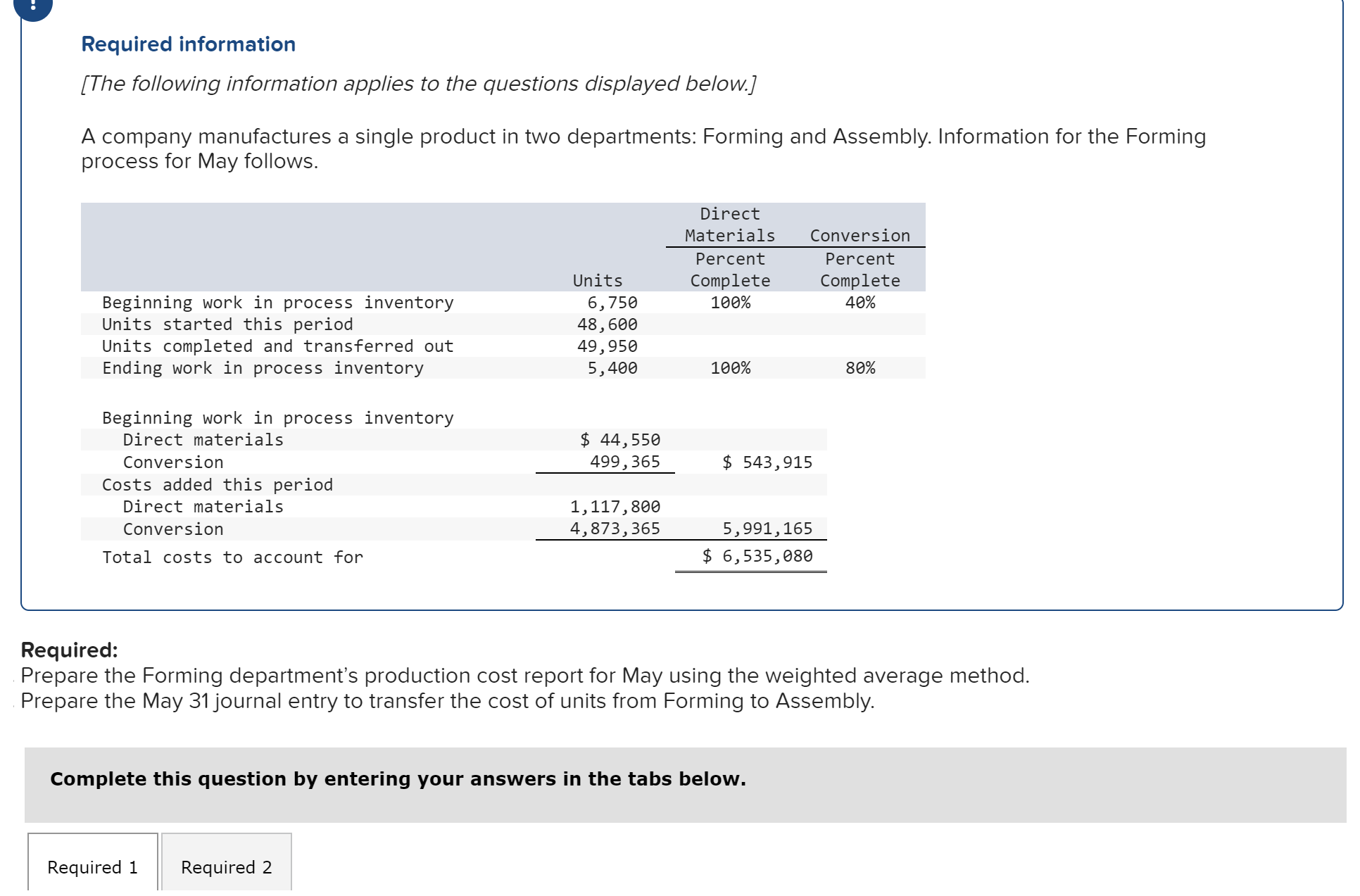Click the Required information heading
This screenshot has height=896, width=1360.
(187, 44)
